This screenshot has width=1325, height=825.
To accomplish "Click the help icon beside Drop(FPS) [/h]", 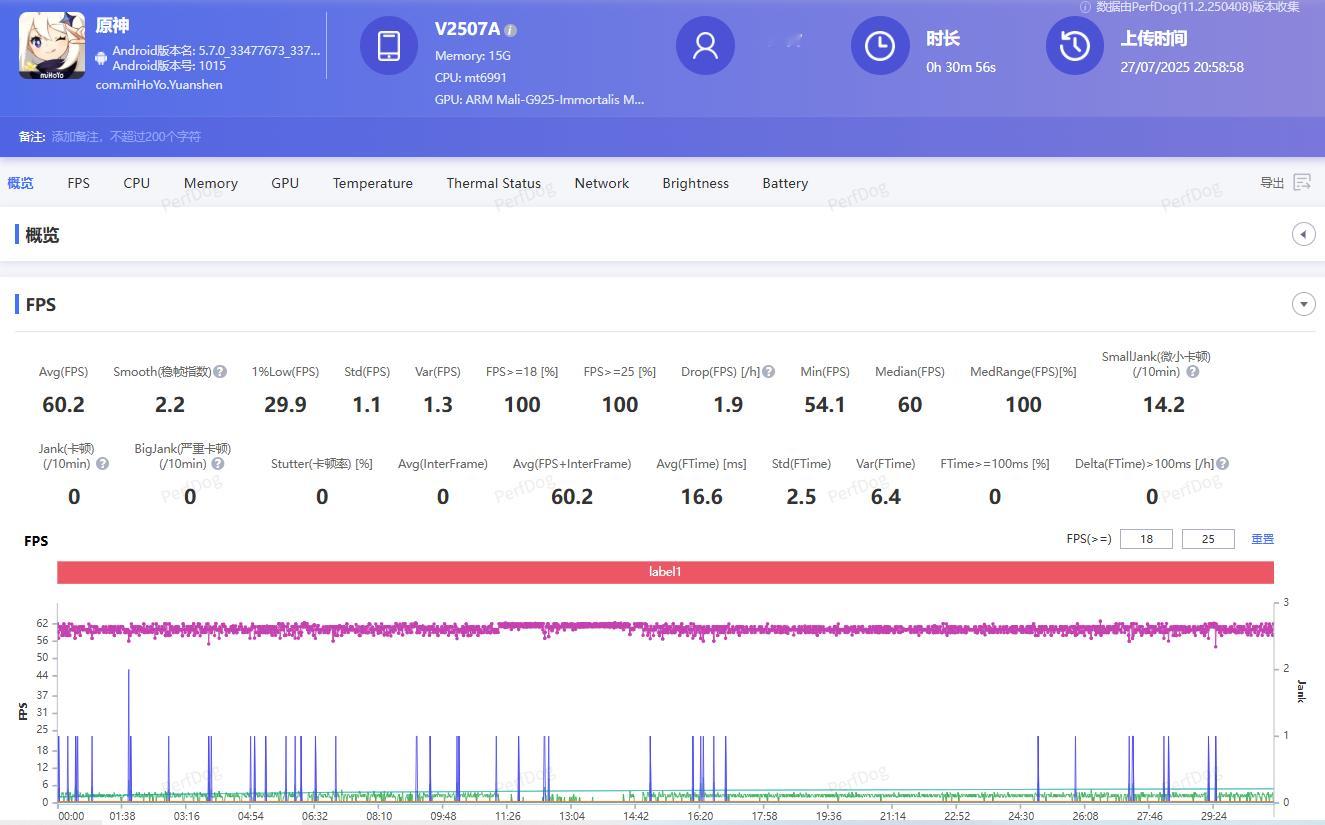I will tap(768, 371).
